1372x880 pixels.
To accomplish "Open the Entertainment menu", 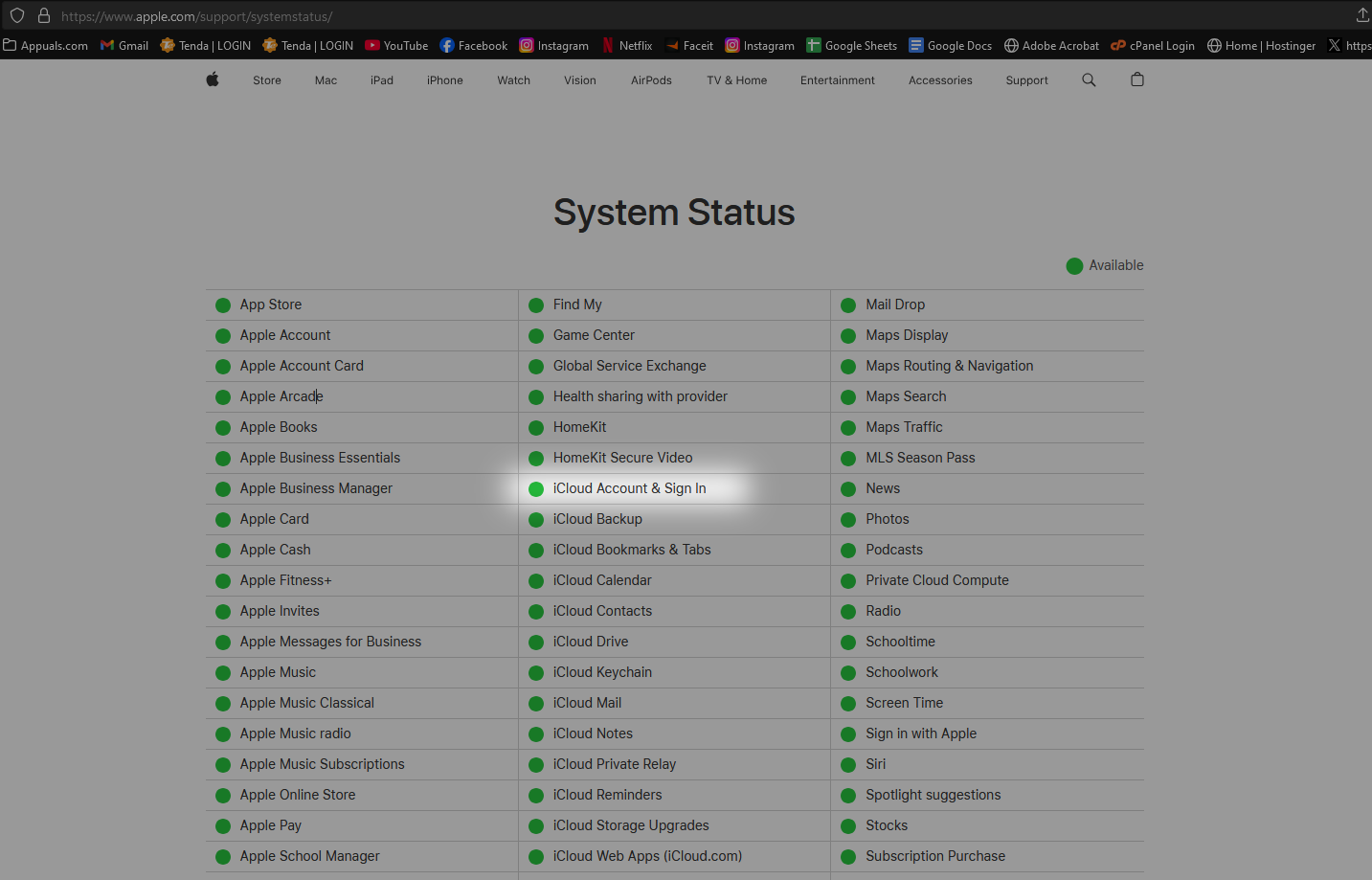I will tap(837, 80).
